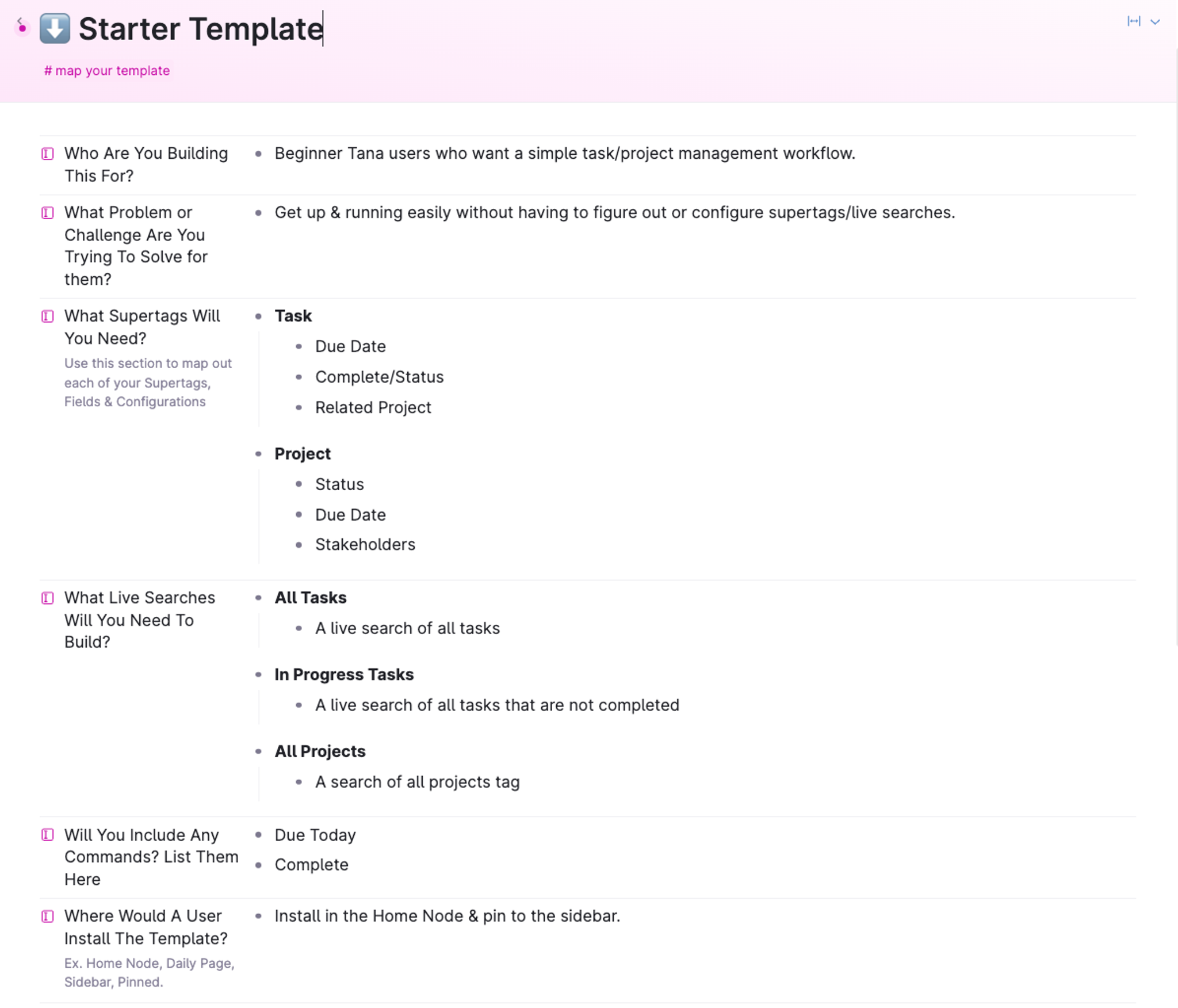Viewport: 1178px width, 1008px height.
Task: Open the chevron dropdown at the top right
Action: 1154,22
